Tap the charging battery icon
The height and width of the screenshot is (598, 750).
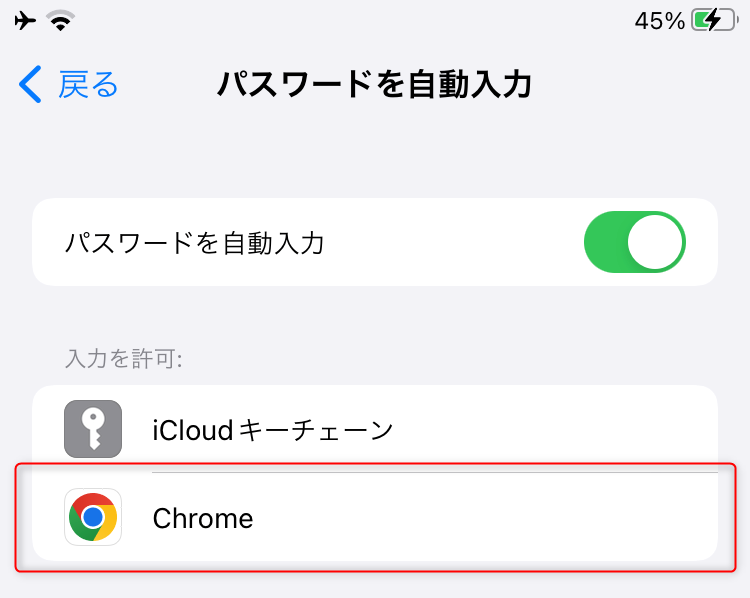pos(715,21)
